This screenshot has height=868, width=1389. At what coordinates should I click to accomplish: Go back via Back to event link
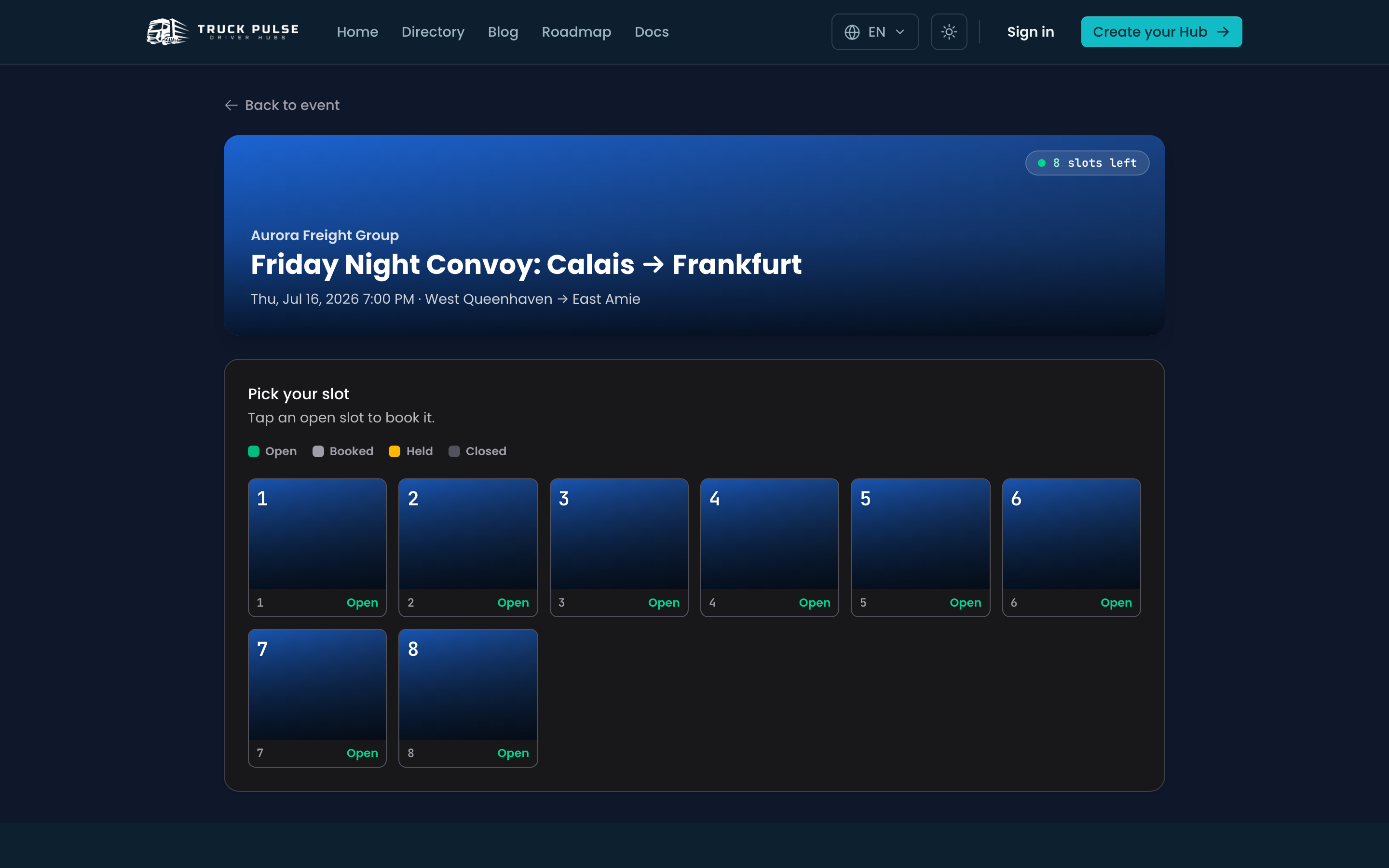(x=282, y=105)
